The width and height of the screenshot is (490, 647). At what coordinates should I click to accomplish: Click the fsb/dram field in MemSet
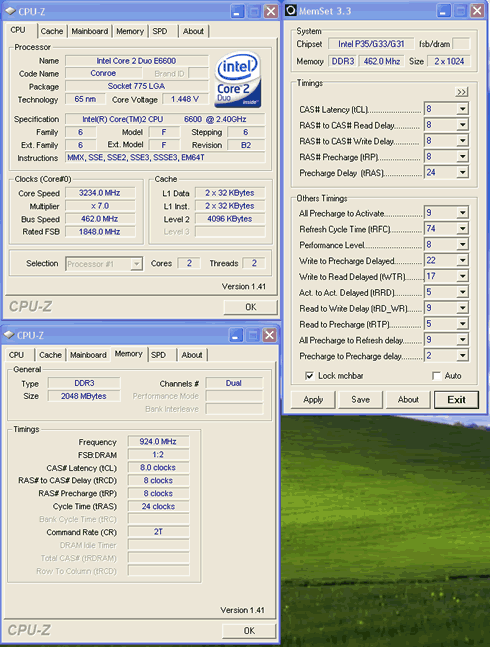point(461,44)
